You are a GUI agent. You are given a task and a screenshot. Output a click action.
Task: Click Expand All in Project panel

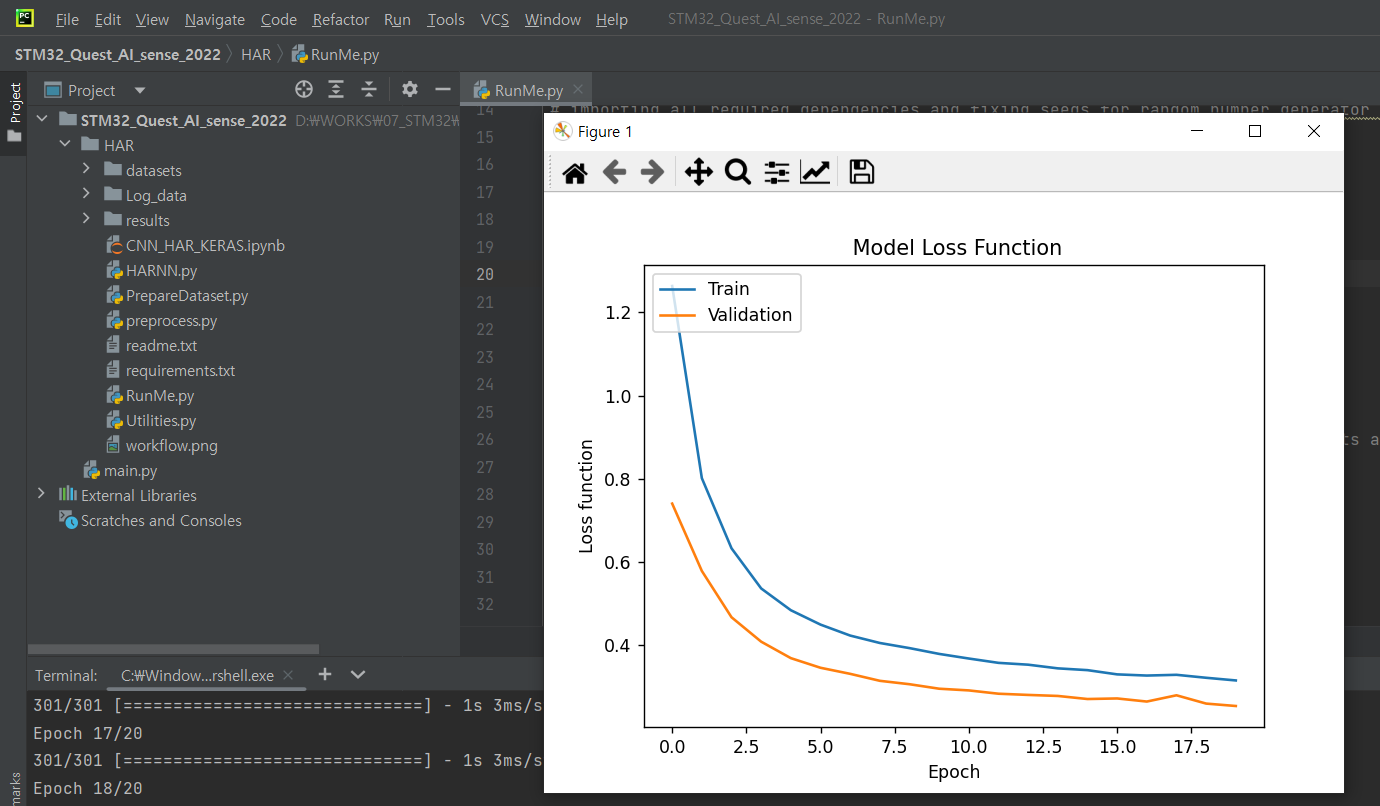tap(336, 90)
